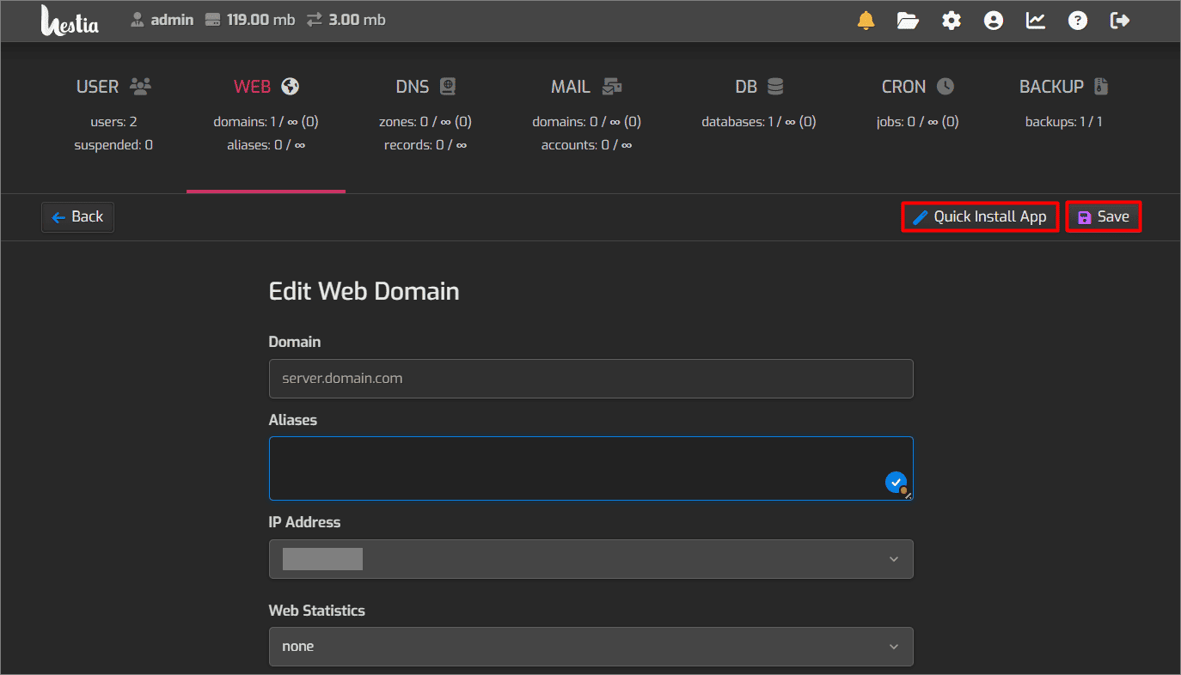Open the USER management section
Image resolution: width=1181 pixels, height=675 pixels.
(113, 86)
